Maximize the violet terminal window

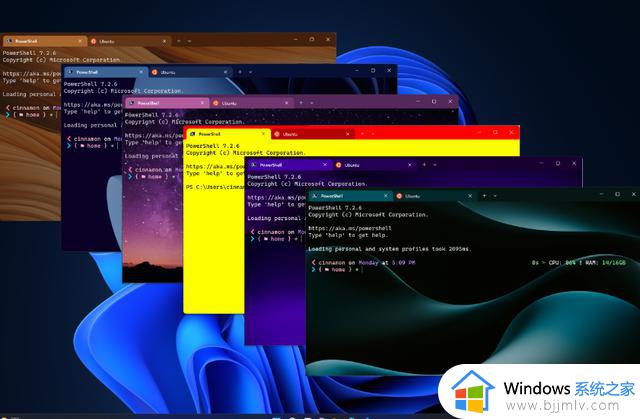(x=558, y=163)
